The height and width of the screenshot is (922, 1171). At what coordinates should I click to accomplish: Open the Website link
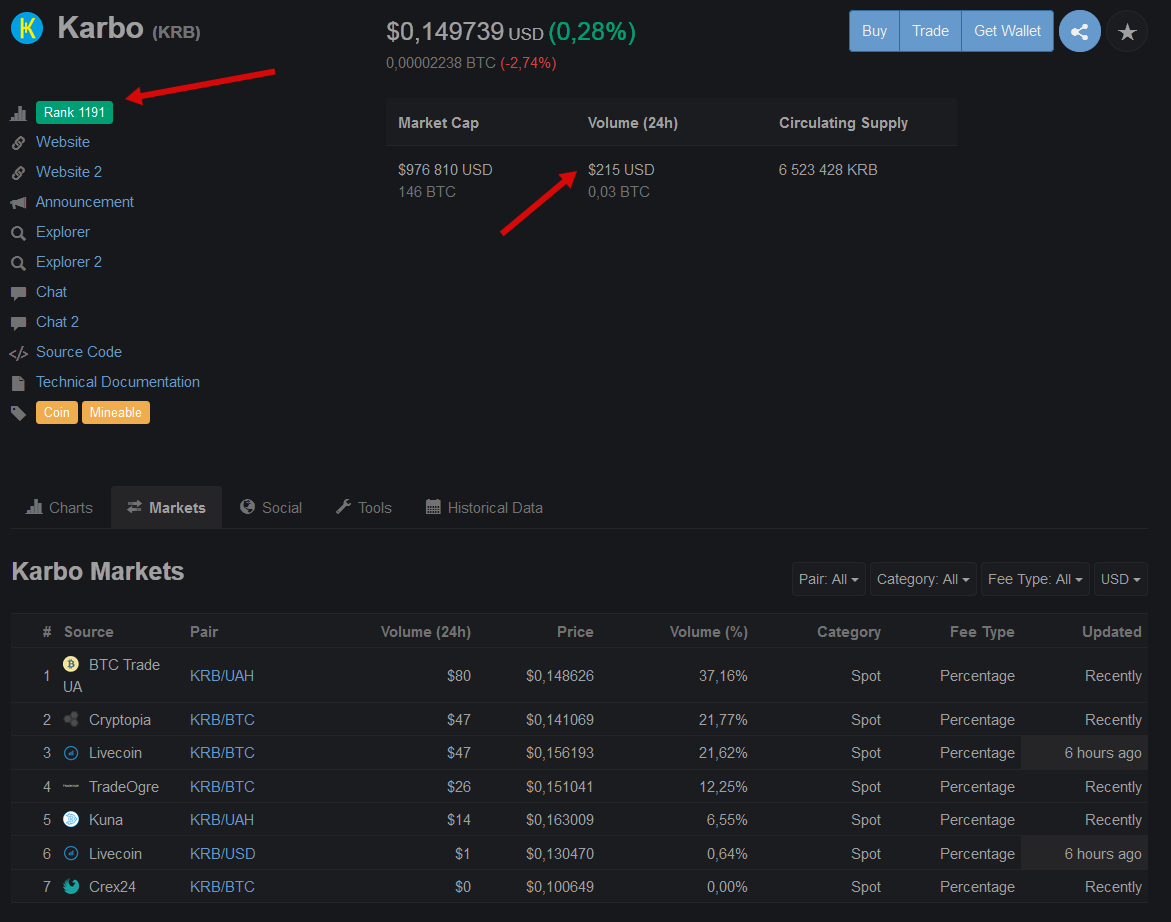pos(63,142)
